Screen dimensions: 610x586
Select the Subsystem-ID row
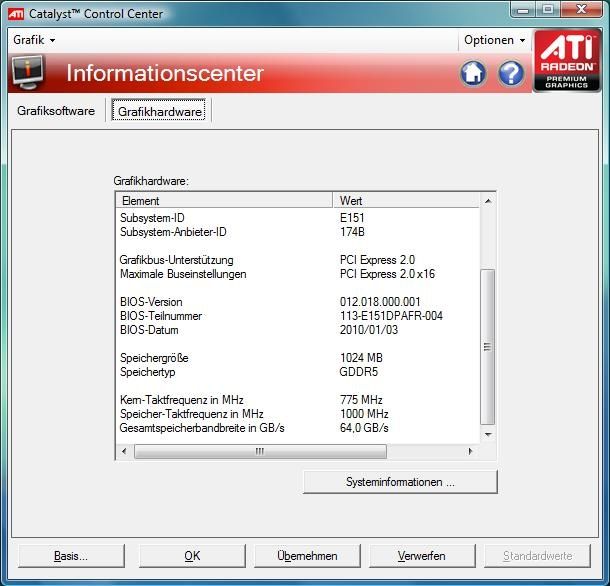tap(298, 218)
